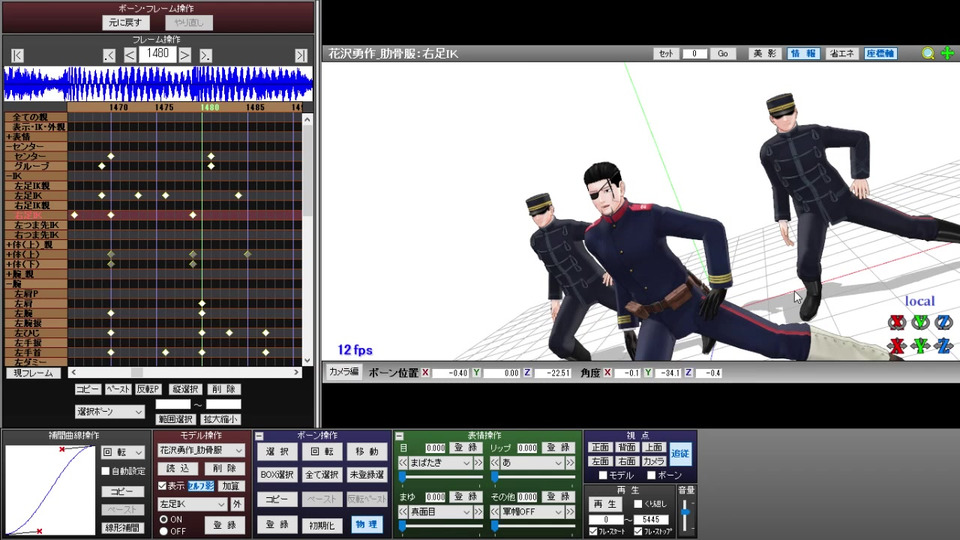Previous eye morph (<< beside まばたき)
This screenshot has width=960, height=540.
pyautogui.click(x=403, y=463)
